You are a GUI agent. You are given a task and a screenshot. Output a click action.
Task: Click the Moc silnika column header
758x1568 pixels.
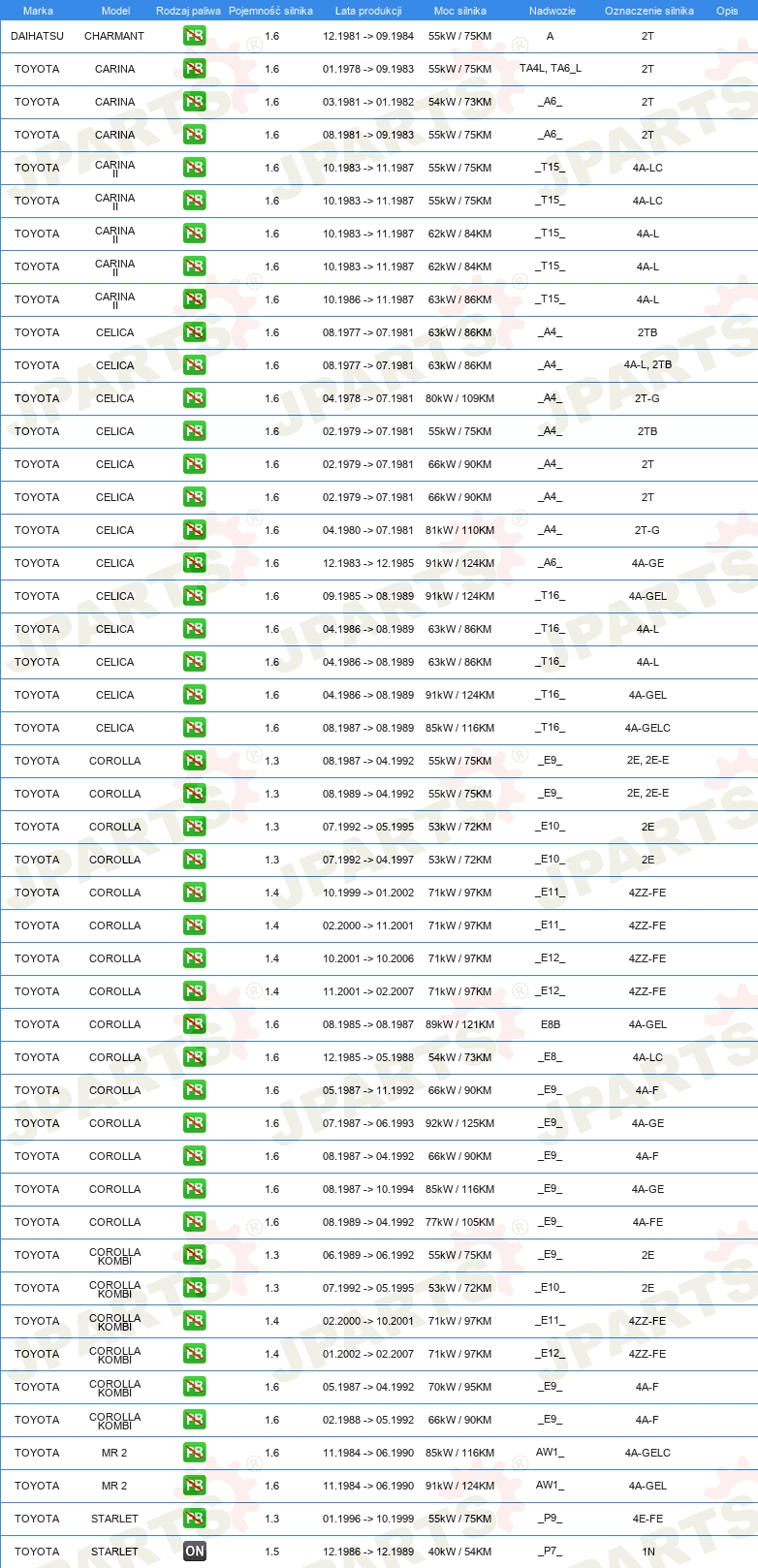[x=460, y=11]
